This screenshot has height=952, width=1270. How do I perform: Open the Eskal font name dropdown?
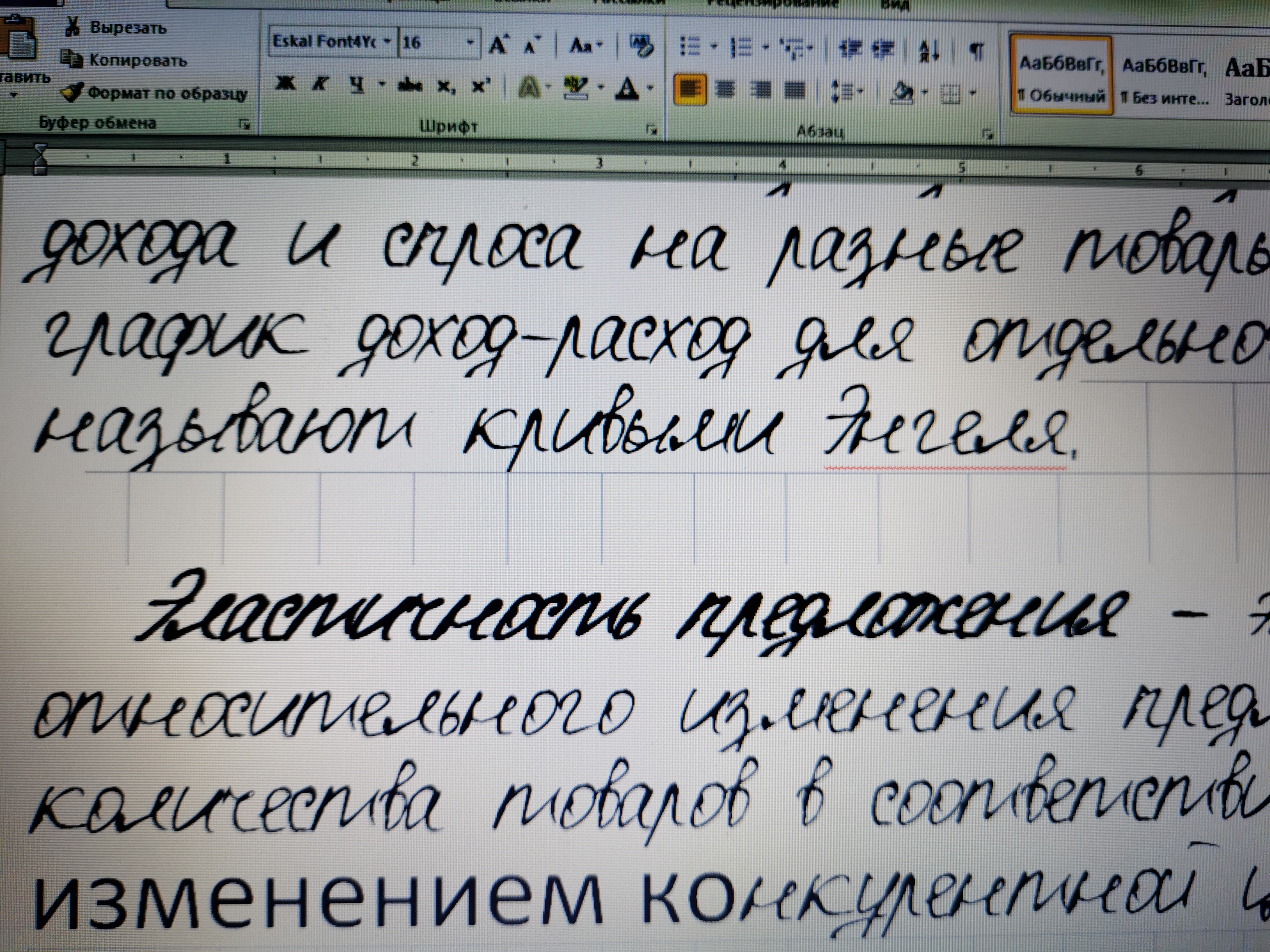click(386, 42)
